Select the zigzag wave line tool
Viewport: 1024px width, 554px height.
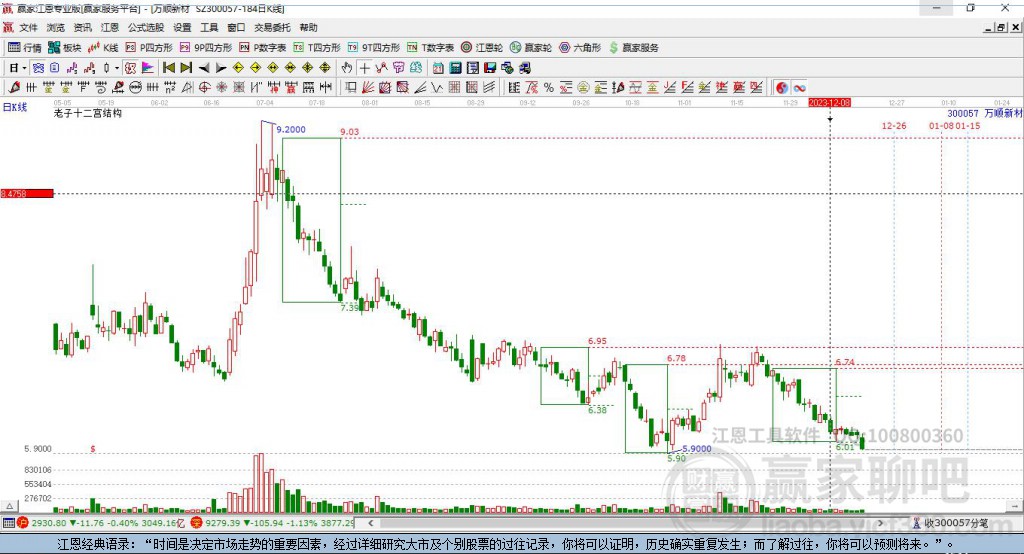438,88
